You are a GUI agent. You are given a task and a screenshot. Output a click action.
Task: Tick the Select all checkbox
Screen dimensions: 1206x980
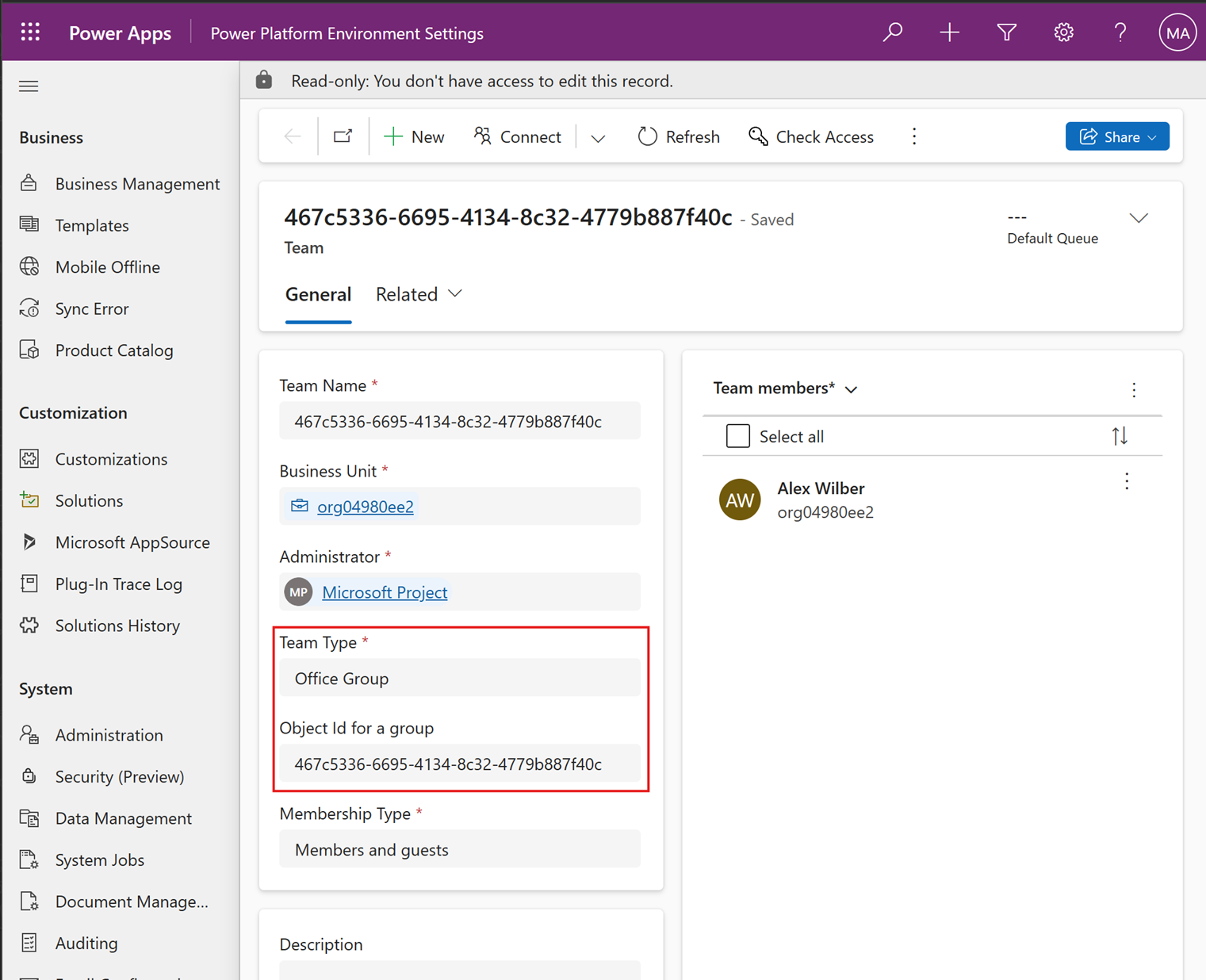[738, 436]
